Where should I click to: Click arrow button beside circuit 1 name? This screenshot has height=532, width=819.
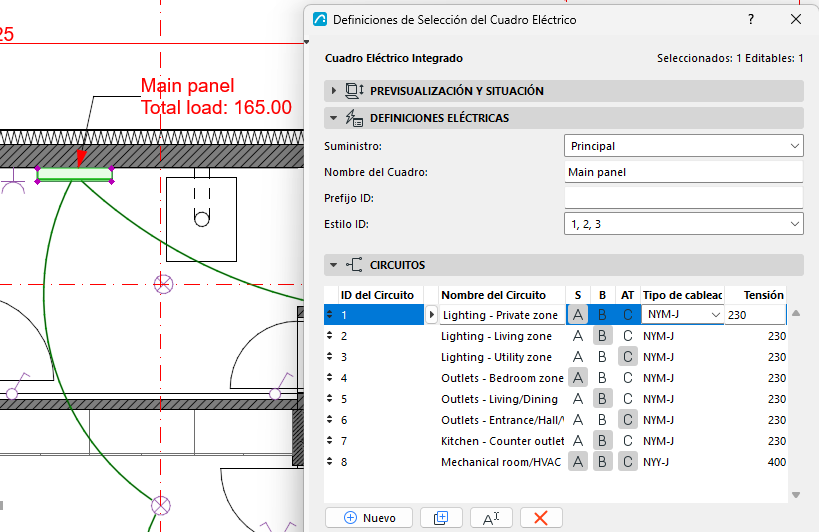point(431,315)
